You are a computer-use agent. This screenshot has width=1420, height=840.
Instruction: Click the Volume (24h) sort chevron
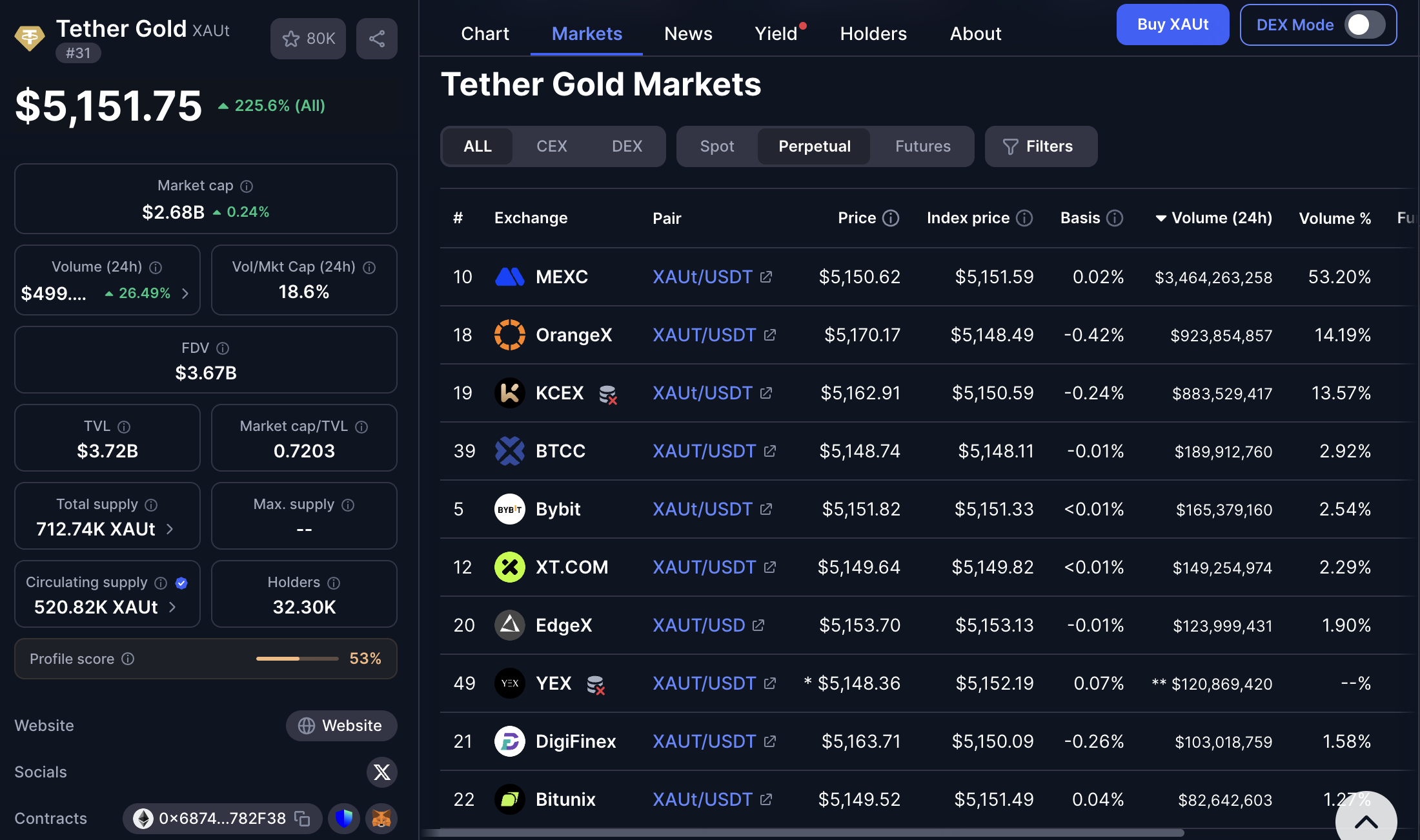(x=1160, y=217)
